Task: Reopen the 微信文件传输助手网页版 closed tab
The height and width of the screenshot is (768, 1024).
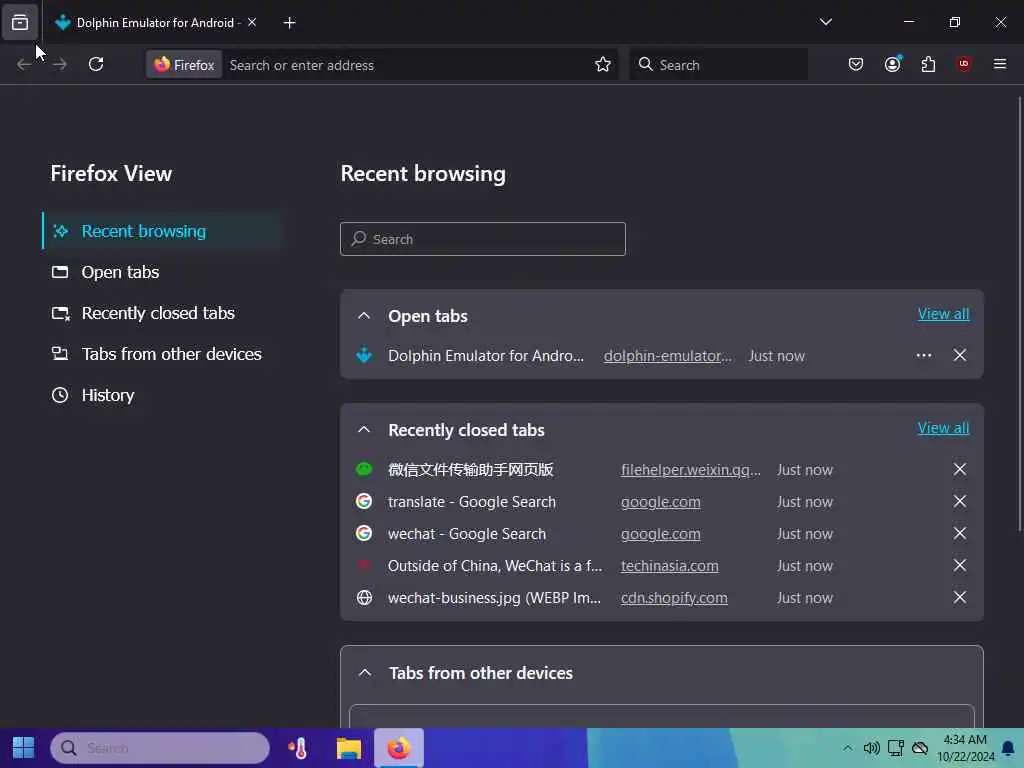Action: click(x=470, y=470)
